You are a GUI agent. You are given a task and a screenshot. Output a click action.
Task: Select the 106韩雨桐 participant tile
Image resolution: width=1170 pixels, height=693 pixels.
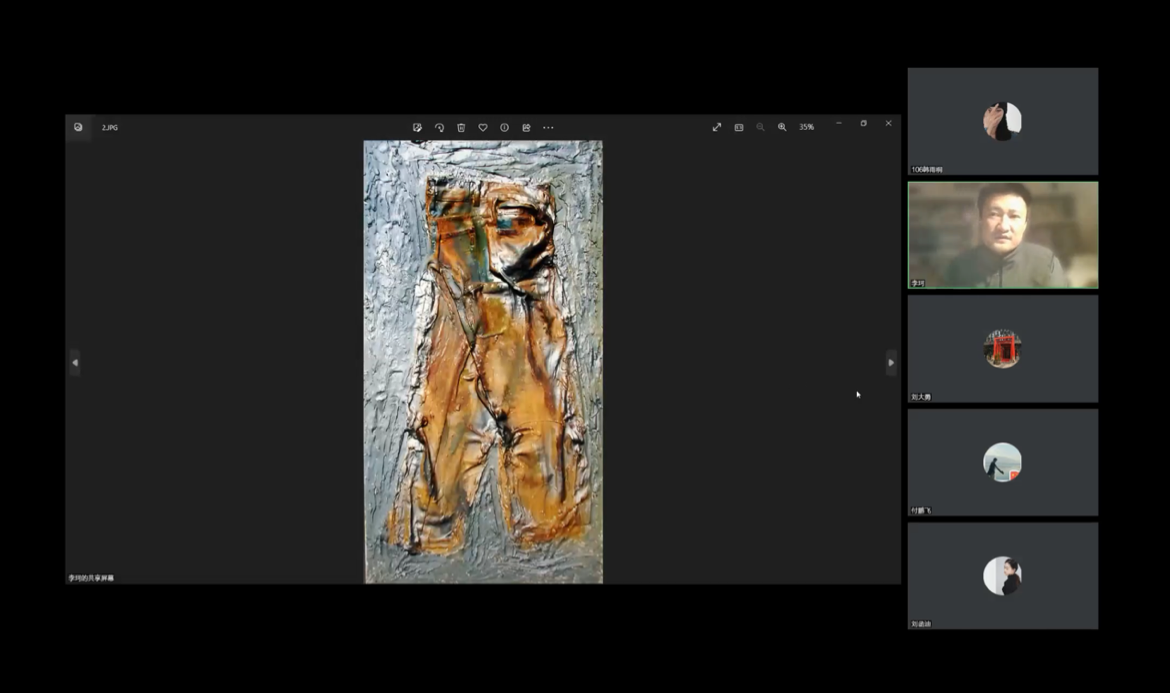click(1003, 122)
